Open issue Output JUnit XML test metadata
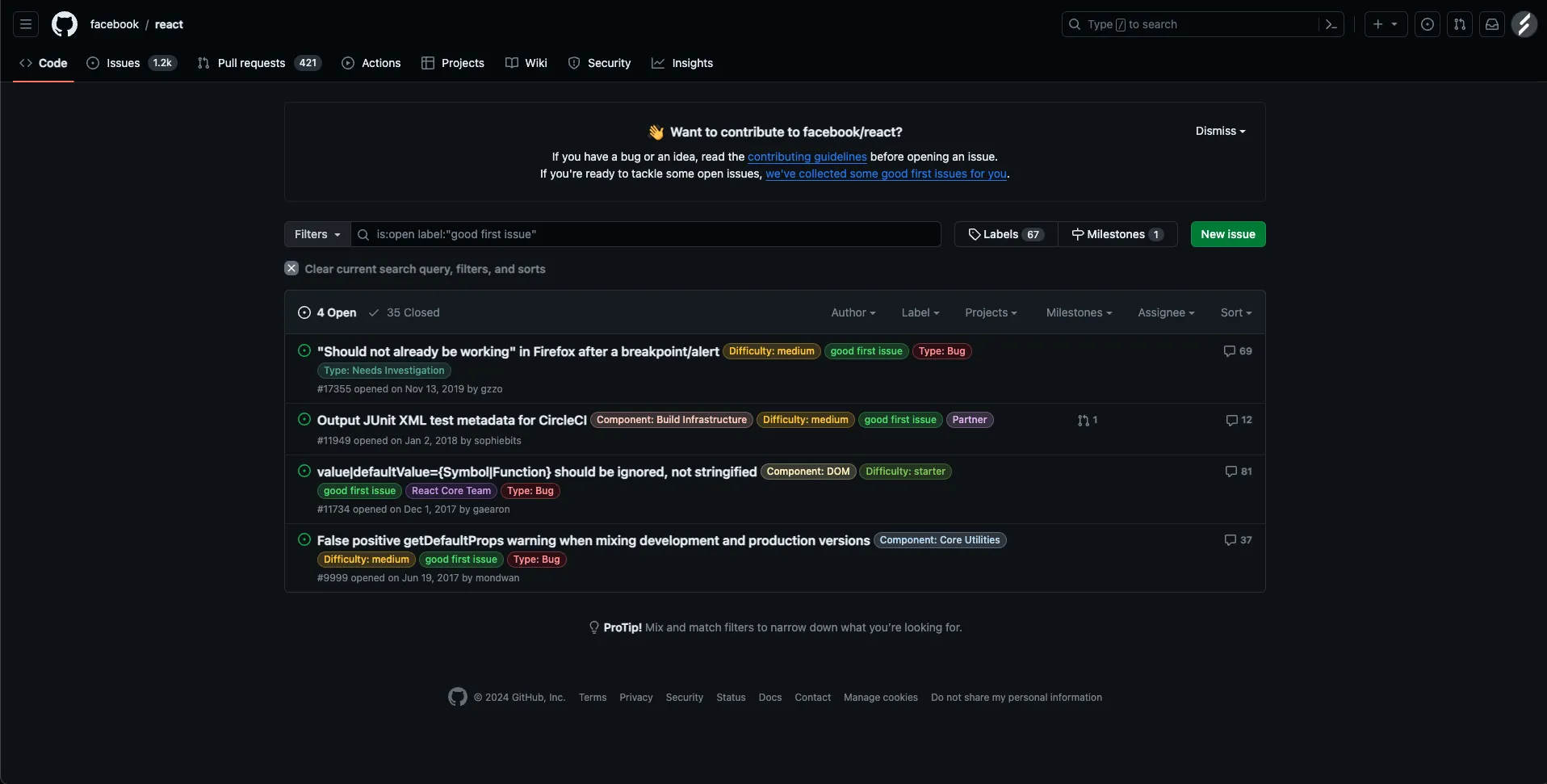1547x784 pixels. [451, 420]
